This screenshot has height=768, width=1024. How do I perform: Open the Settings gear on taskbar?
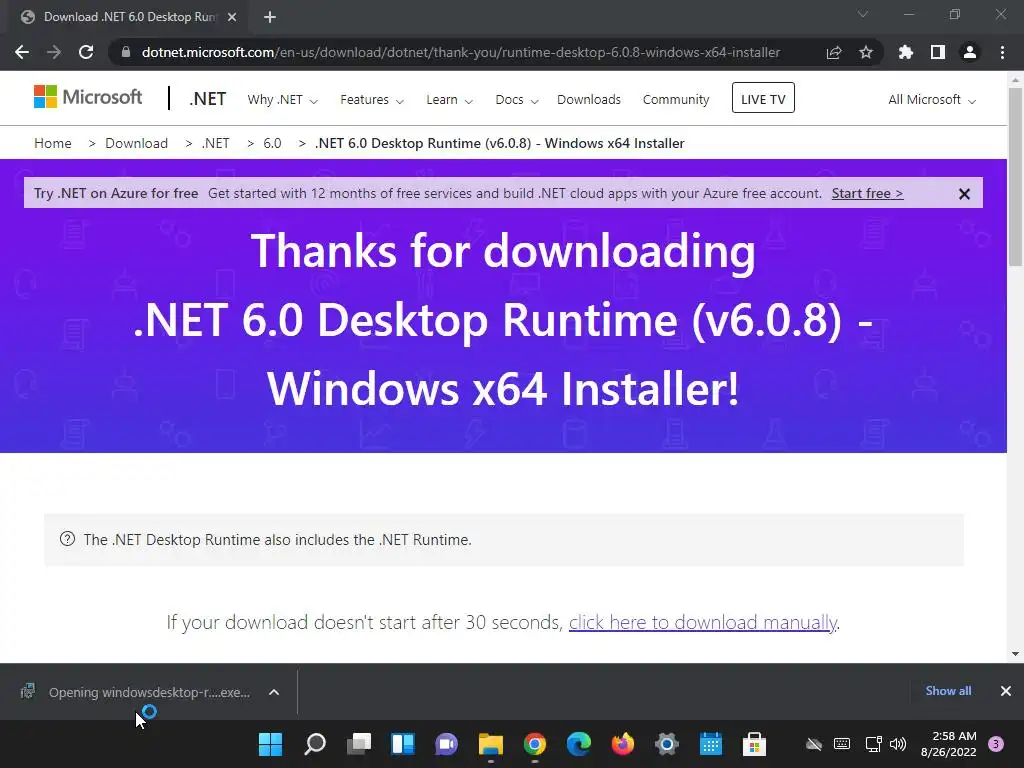tap(667, 744)
